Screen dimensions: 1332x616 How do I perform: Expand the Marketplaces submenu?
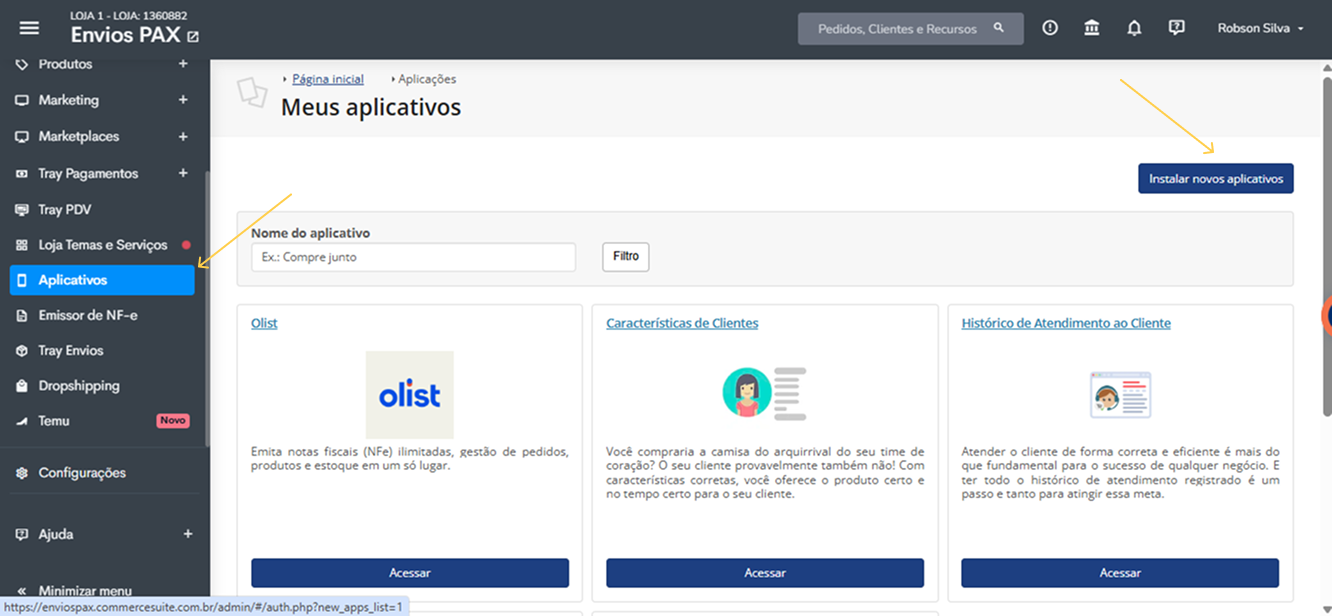pyautogui.click(x=183, y=136)
